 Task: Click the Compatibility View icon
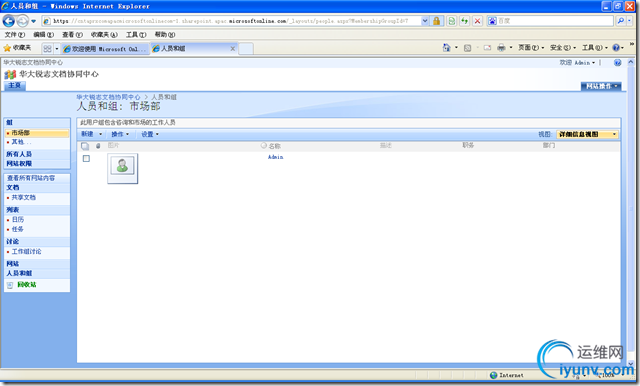click(452, 21)
